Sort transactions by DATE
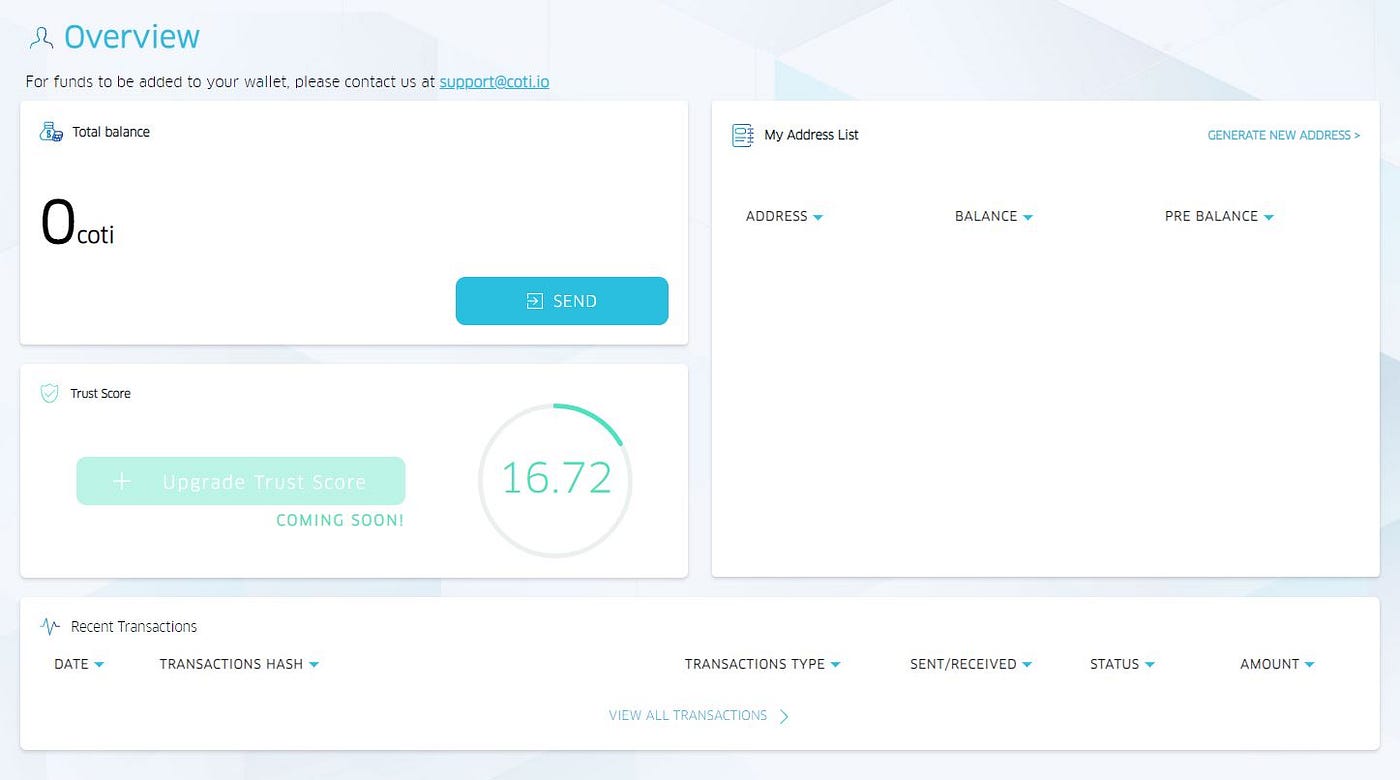The image size is (1400, 780). click(x=79, y=664)
